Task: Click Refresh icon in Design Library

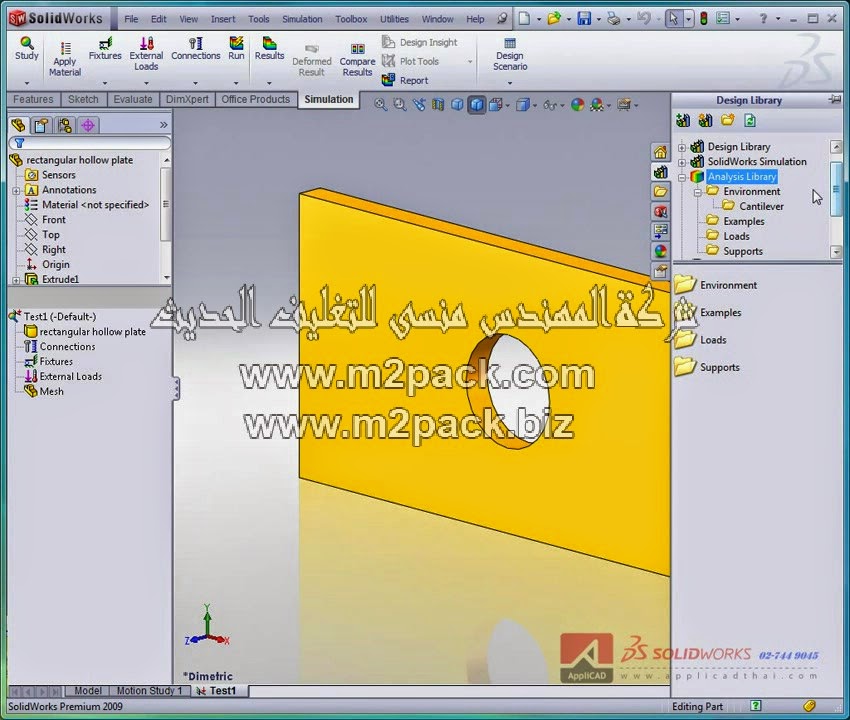Action: pos(750,120)
